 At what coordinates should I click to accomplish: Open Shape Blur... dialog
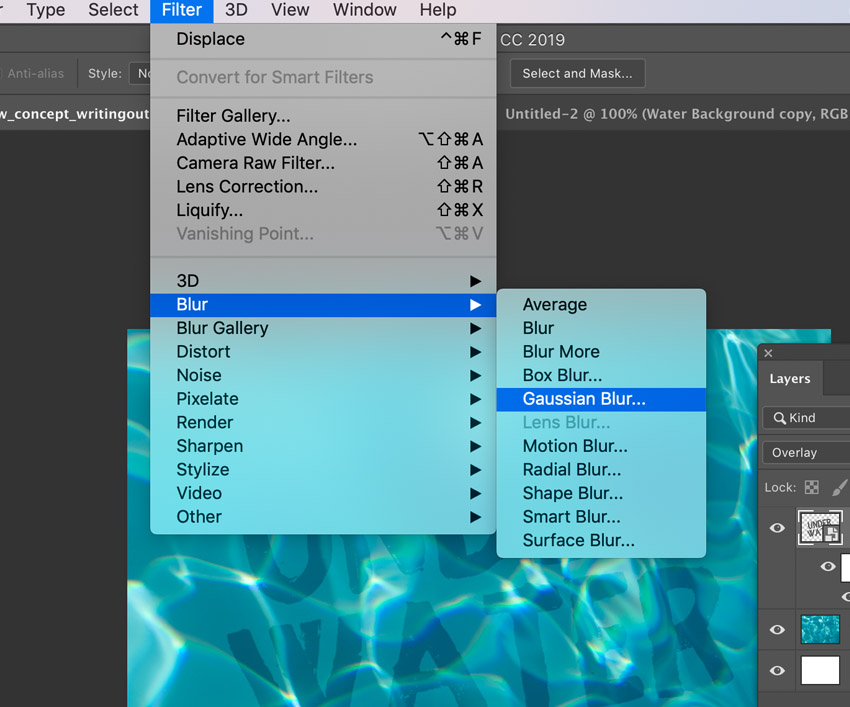click(x=601, y=493)
